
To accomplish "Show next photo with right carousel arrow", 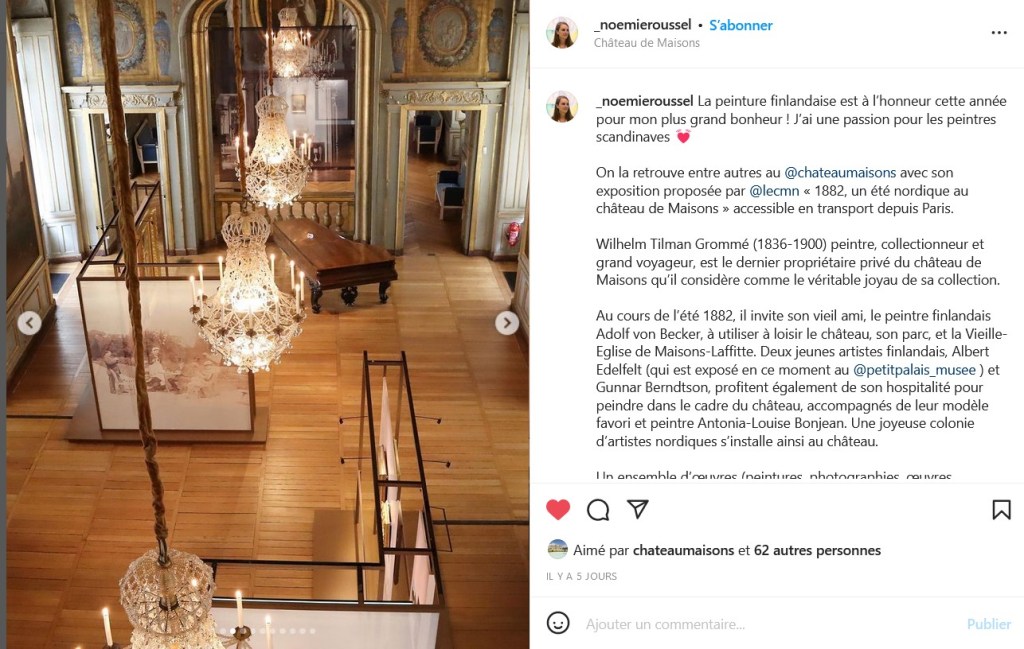I will point(507,323).
